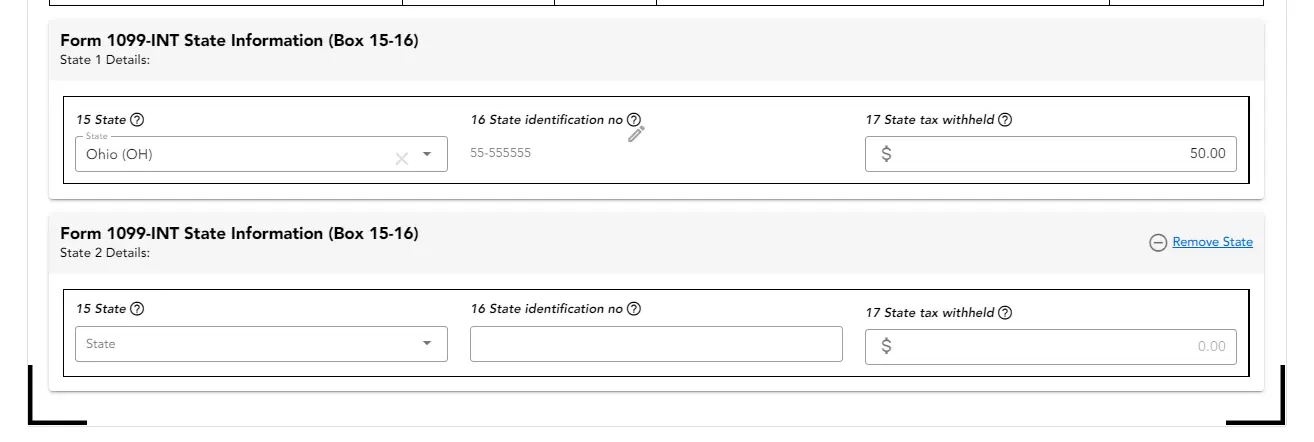
Task: Open the State 2 'State' combo box
Action: pyautogui.click(x=261, y=344)
